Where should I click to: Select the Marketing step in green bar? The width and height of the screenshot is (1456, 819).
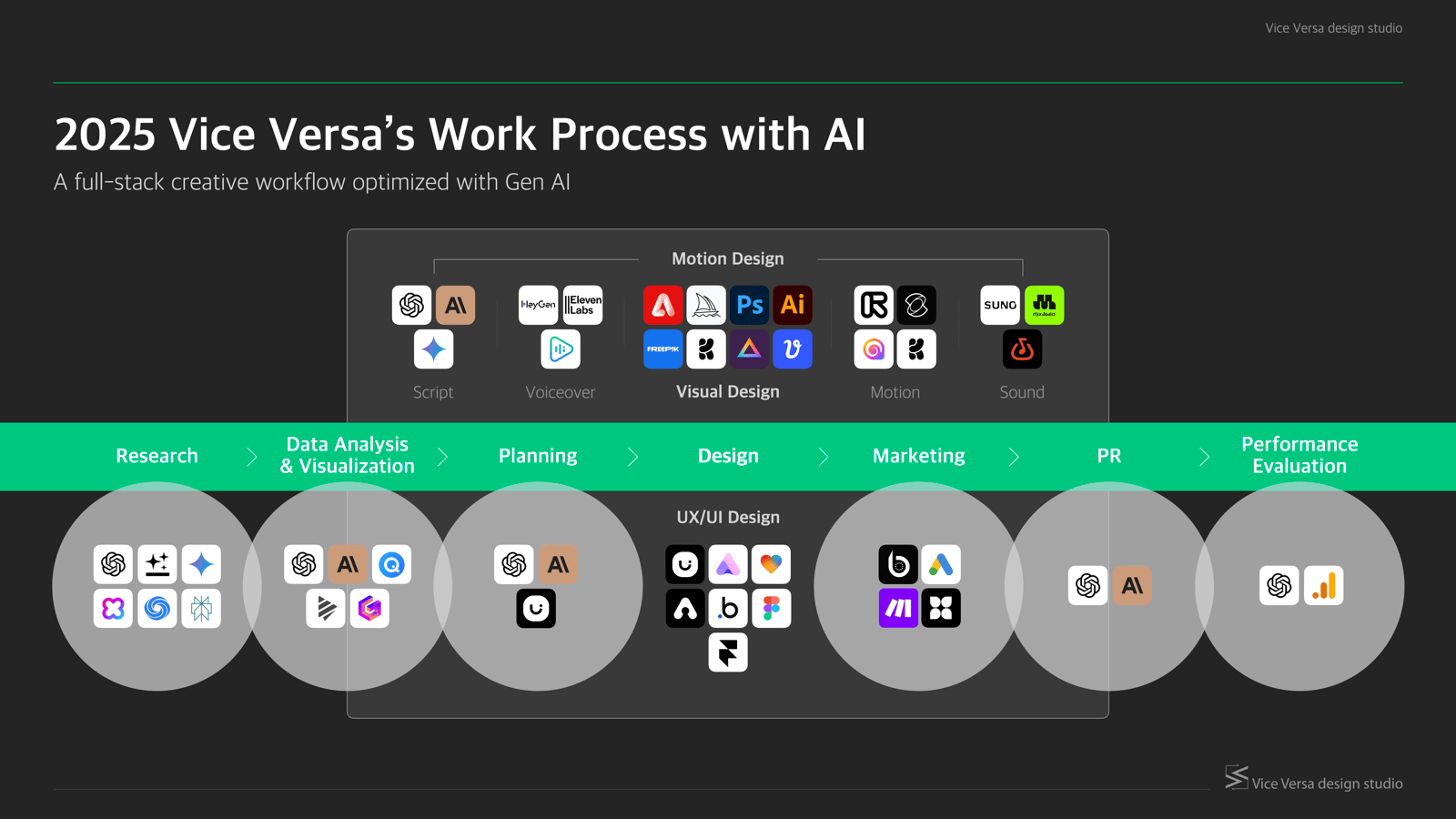(x=918, y=456)
